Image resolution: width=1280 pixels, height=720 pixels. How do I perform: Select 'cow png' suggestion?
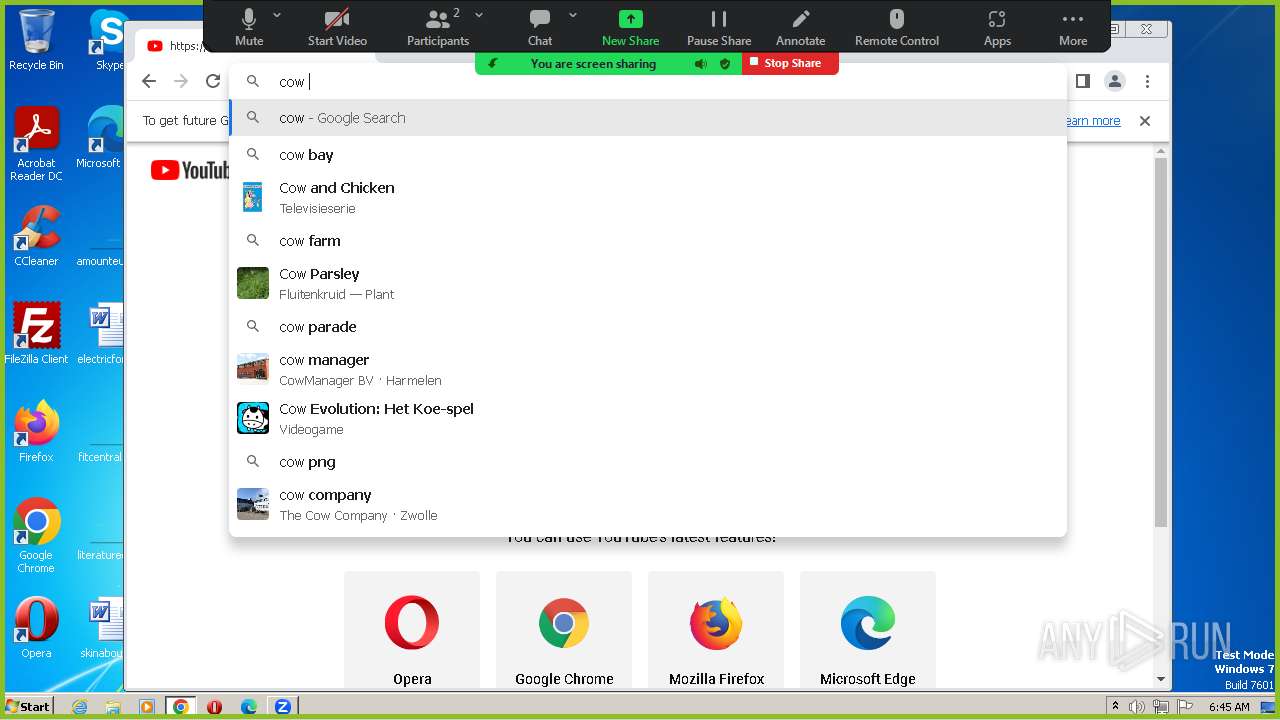pos(648,462)
